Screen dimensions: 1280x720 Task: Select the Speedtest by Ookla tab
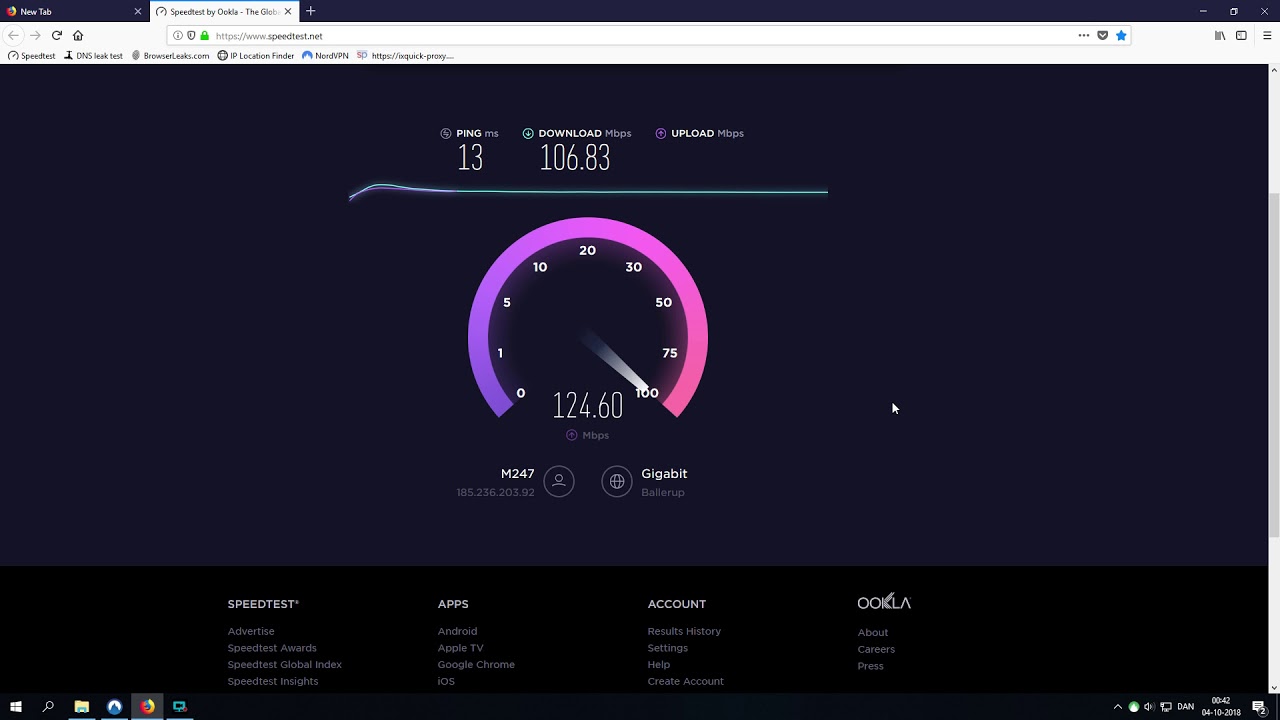pyautogui.click(x=224, y=12)
